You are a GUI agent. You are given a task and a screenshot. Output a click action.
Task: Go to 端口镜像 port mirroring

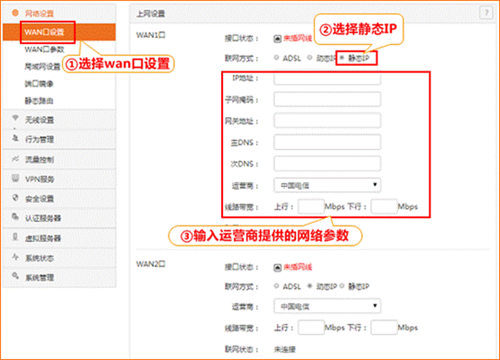coord(39,83)
